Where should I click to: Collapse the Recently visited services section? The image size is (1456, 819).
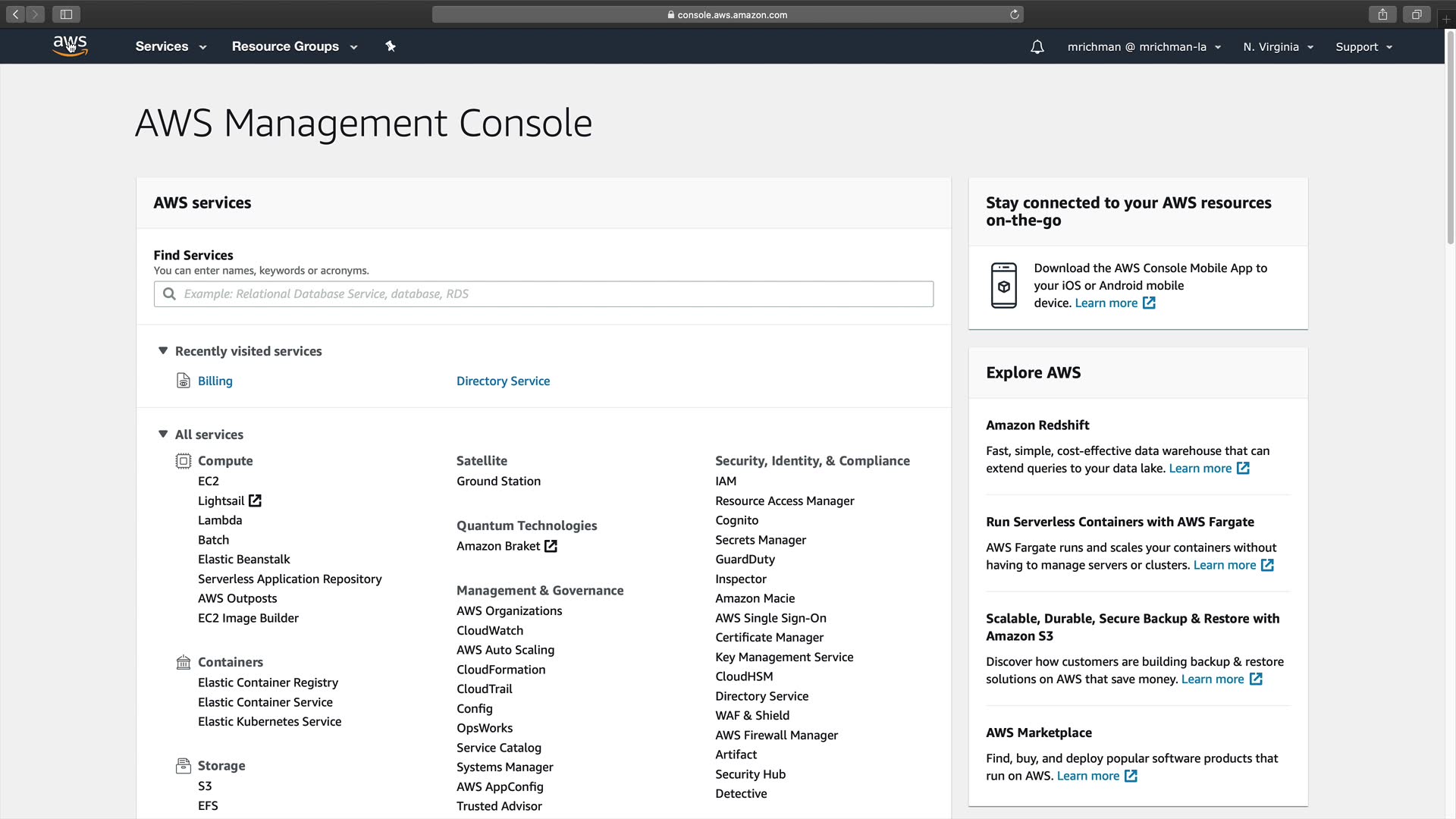(163, 350)
